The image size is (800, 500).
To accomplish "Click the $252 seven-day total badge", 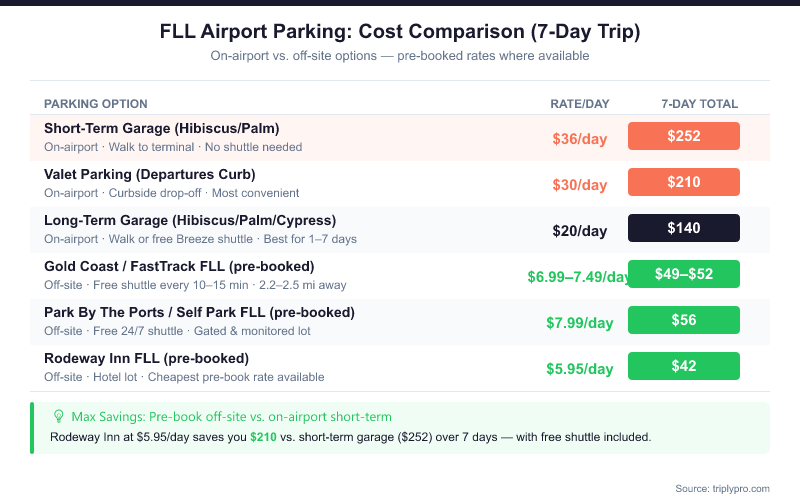I will pos(684,136).
